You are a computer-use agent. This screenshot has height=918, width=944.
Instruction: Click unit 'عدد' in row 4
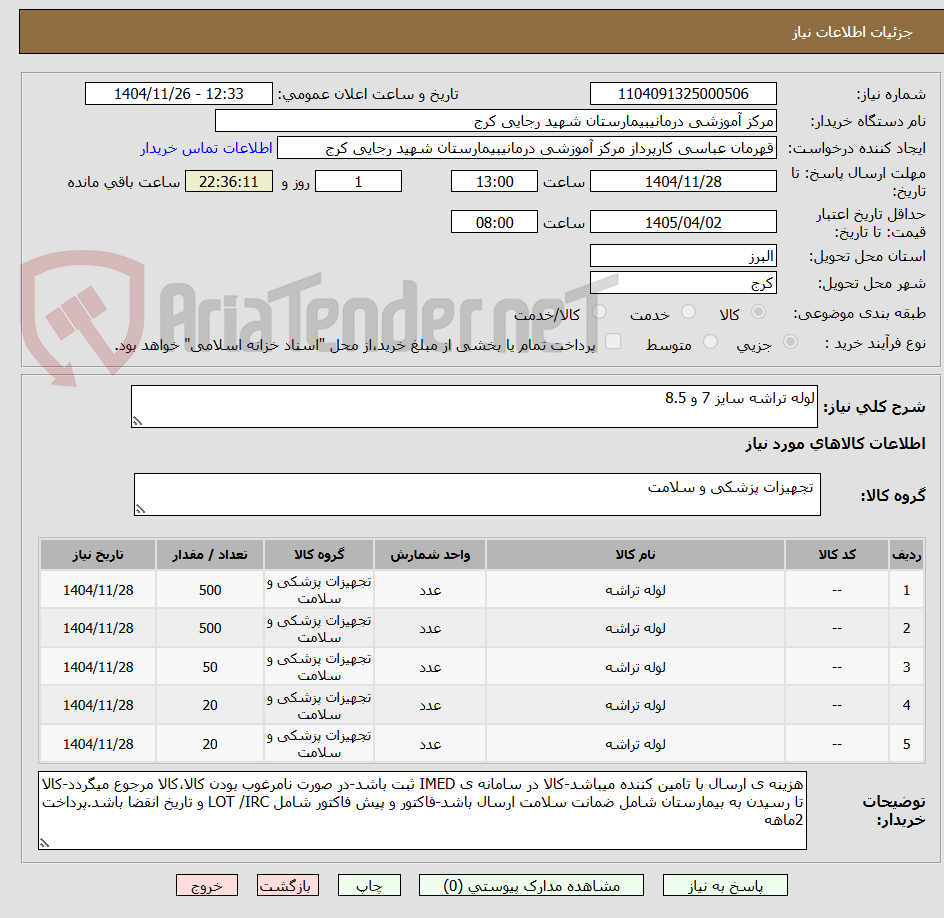430,706
